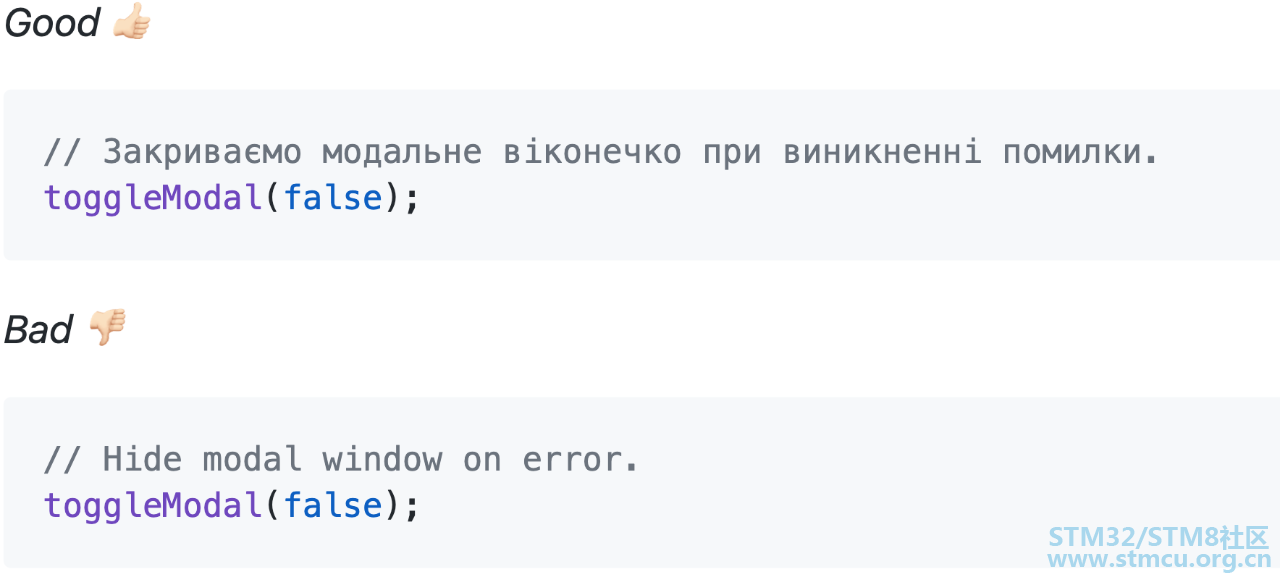
Task: Click the Bad heading text
Action: point(39,329)
